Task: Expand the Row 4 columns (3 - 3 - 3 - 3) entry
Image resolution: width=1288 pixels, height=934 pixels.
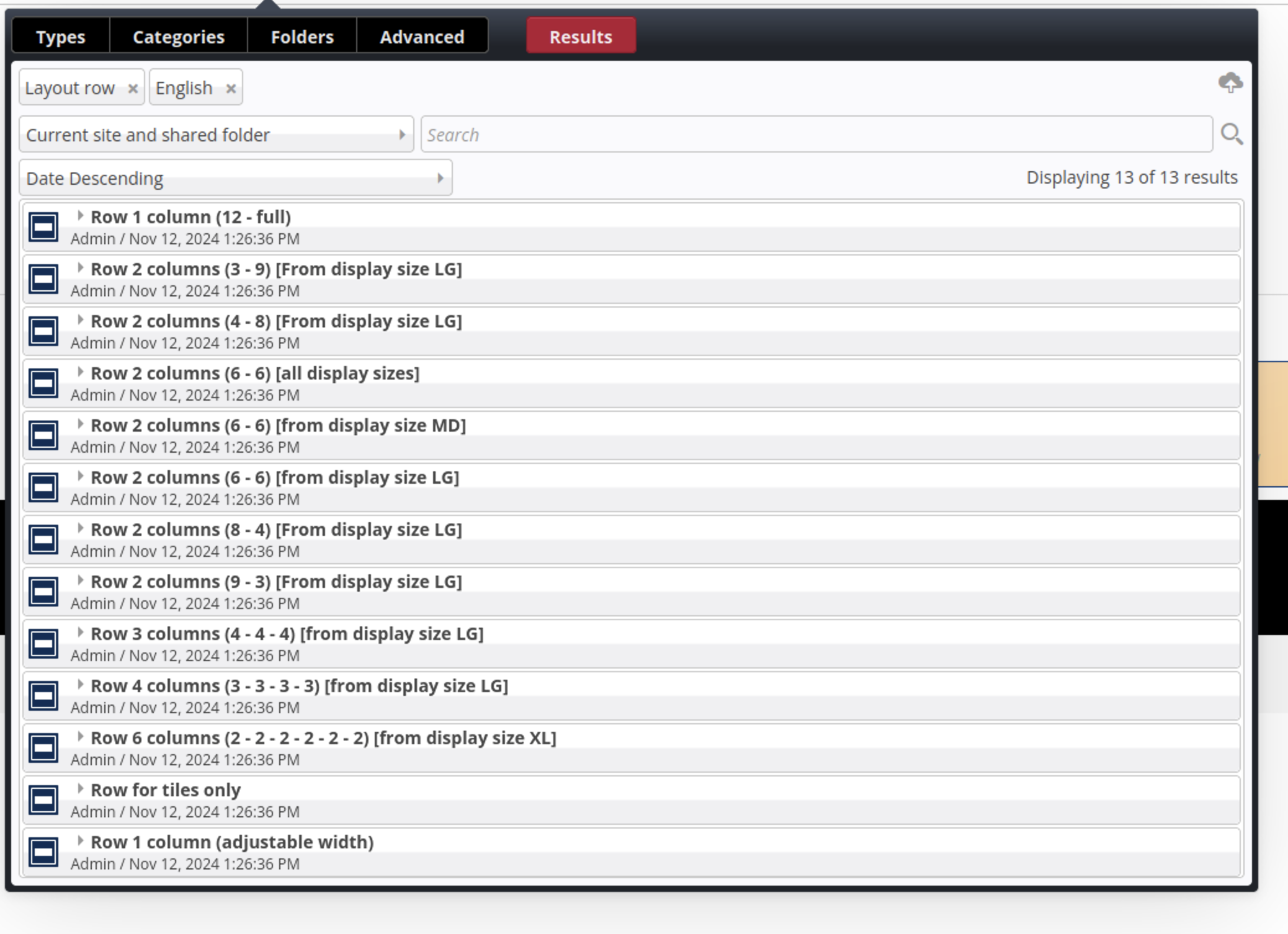Action: pyautogui.click(x=81, y=685)
